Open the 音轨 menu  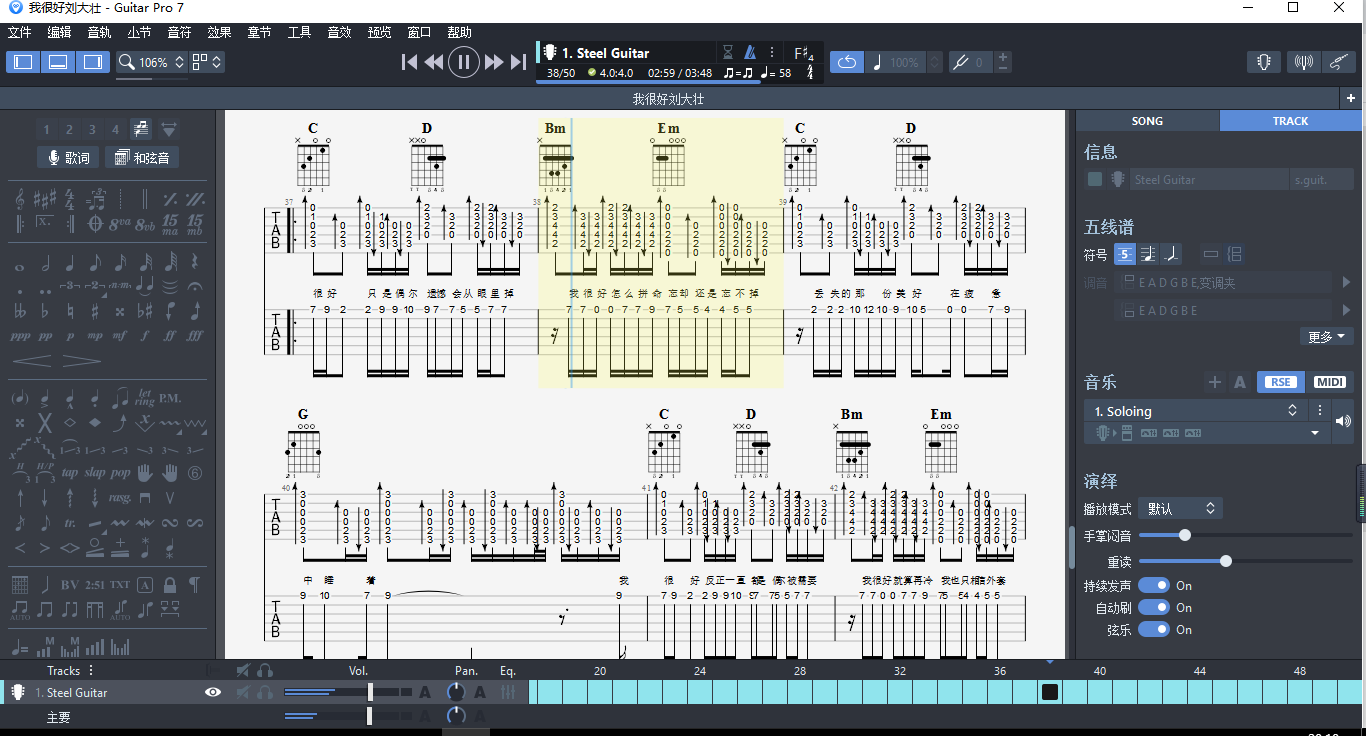[99, 32]
